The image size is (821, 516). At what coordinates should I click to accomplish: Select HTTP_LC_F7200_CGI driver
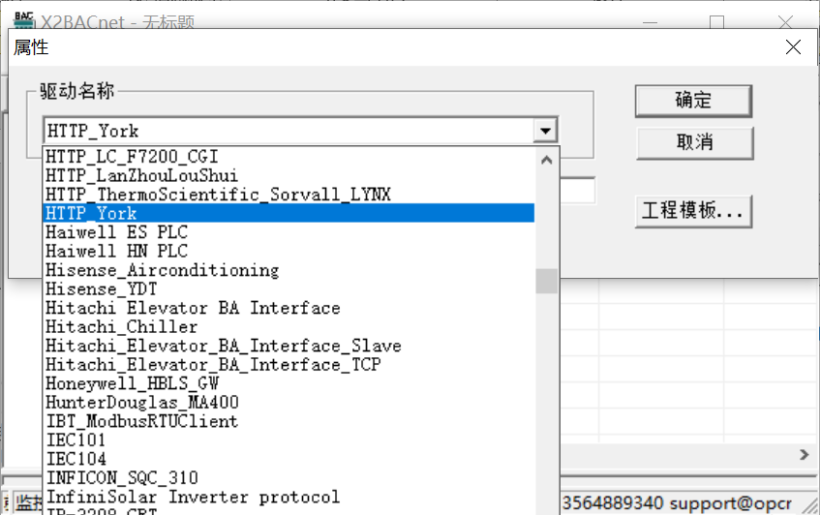pyautogui.click(x=289, y=157)
